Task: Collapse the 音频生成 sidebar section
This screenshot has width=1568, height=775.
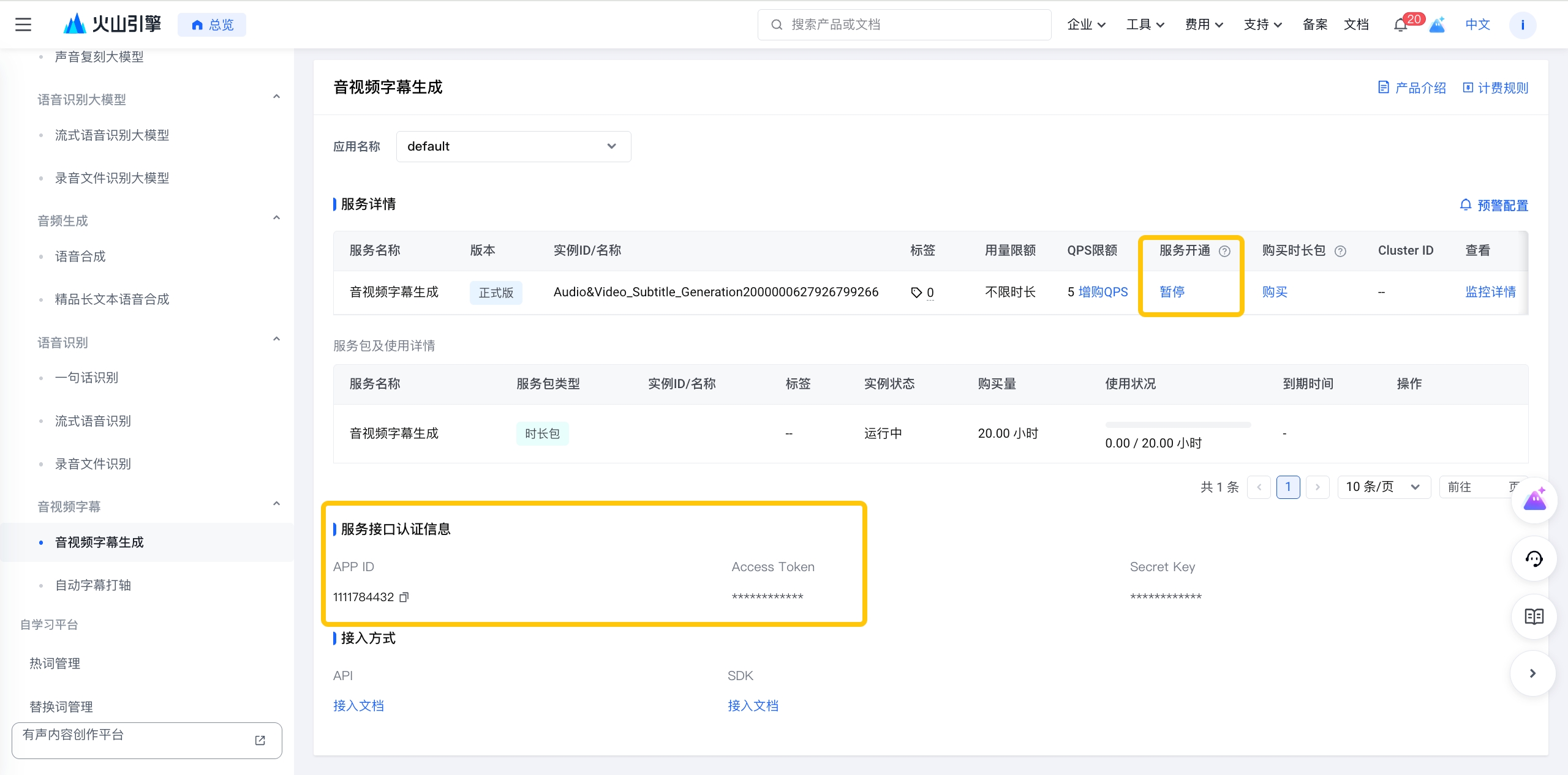Action: click(x=276, y=218)
